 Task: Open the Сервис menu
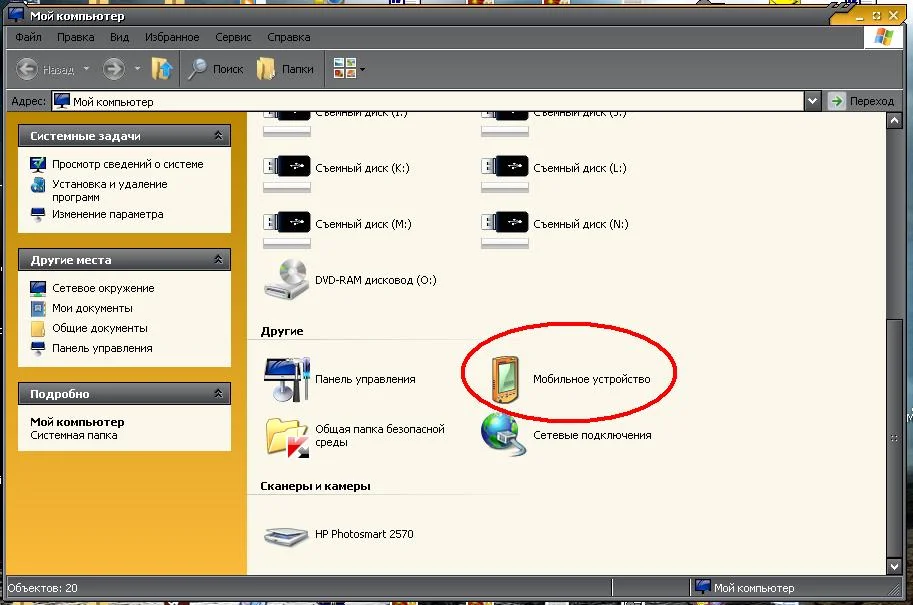click(233, 37)
